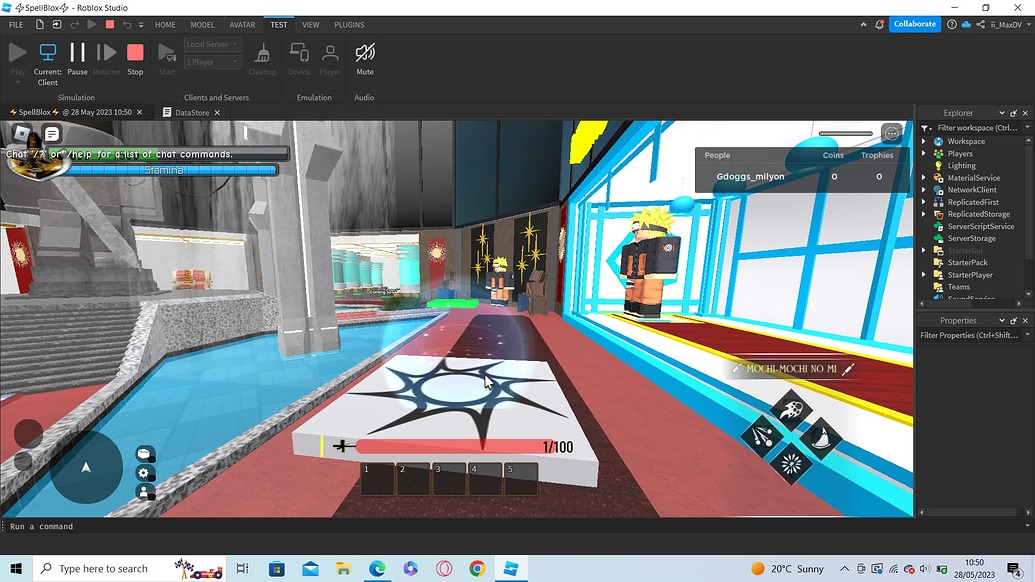The height and width of the screenshot is (582, 1035).
Task: Click the share icon near username
Action: point(981,24)
